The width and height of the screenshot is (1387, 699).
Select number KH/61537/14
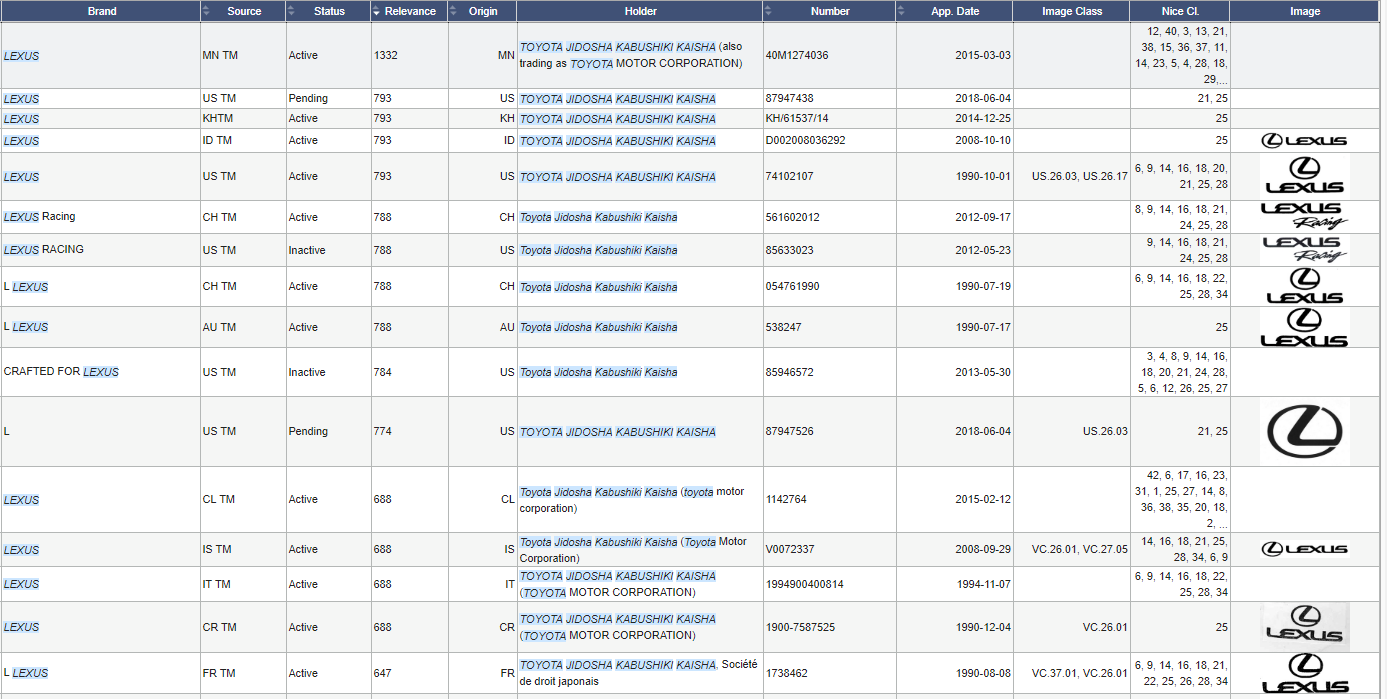797,118
